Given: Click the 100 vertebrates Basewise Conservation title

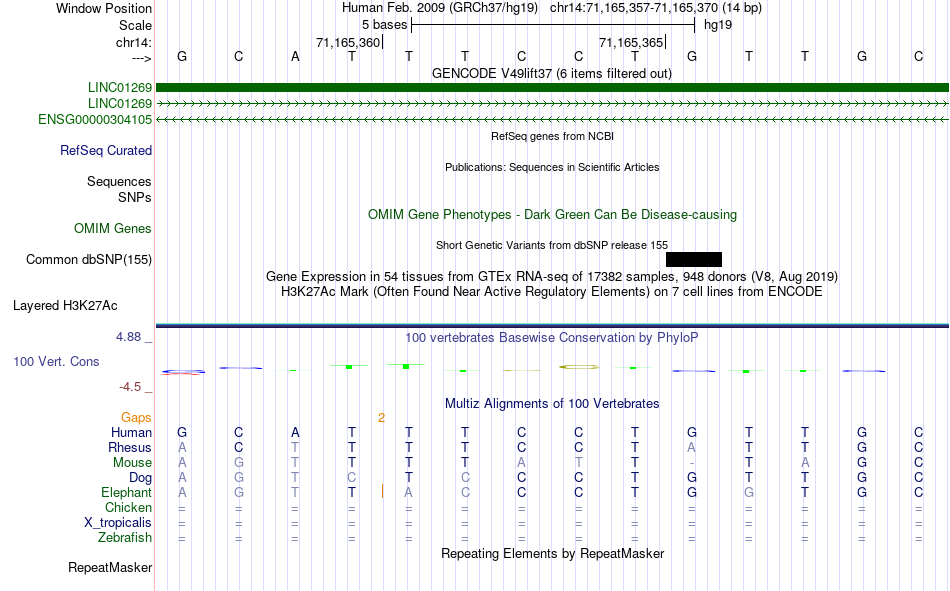Looking at the screenshot, I should [551, 338].
